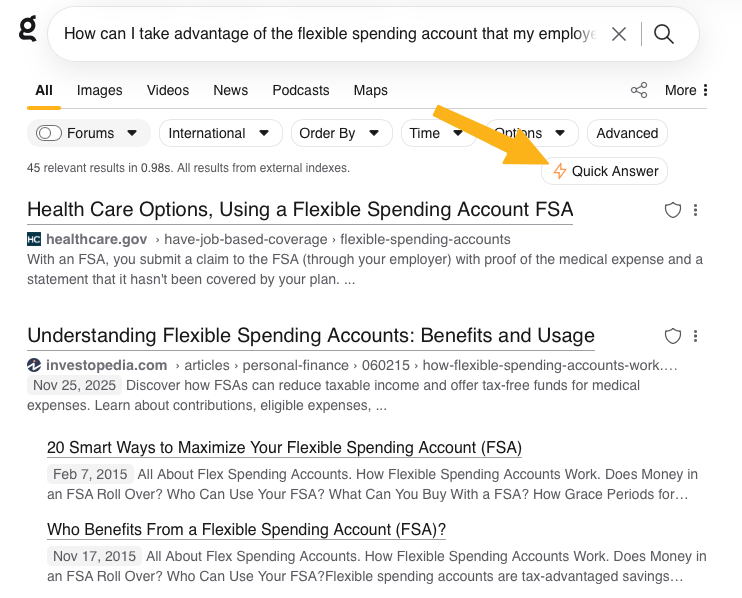Switch to the Images tab
Screen dimensions: 742x598
pos(99,90)
